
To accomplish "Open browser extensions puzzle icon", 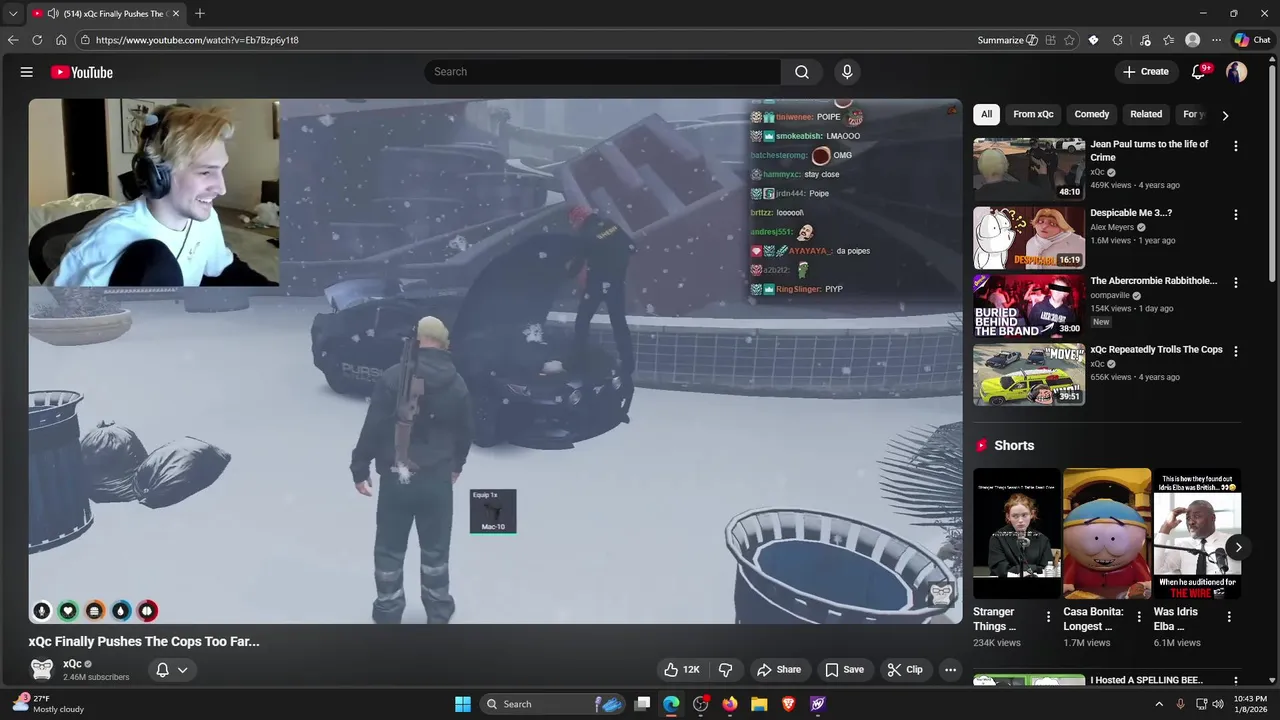I will click(1117, 40).
